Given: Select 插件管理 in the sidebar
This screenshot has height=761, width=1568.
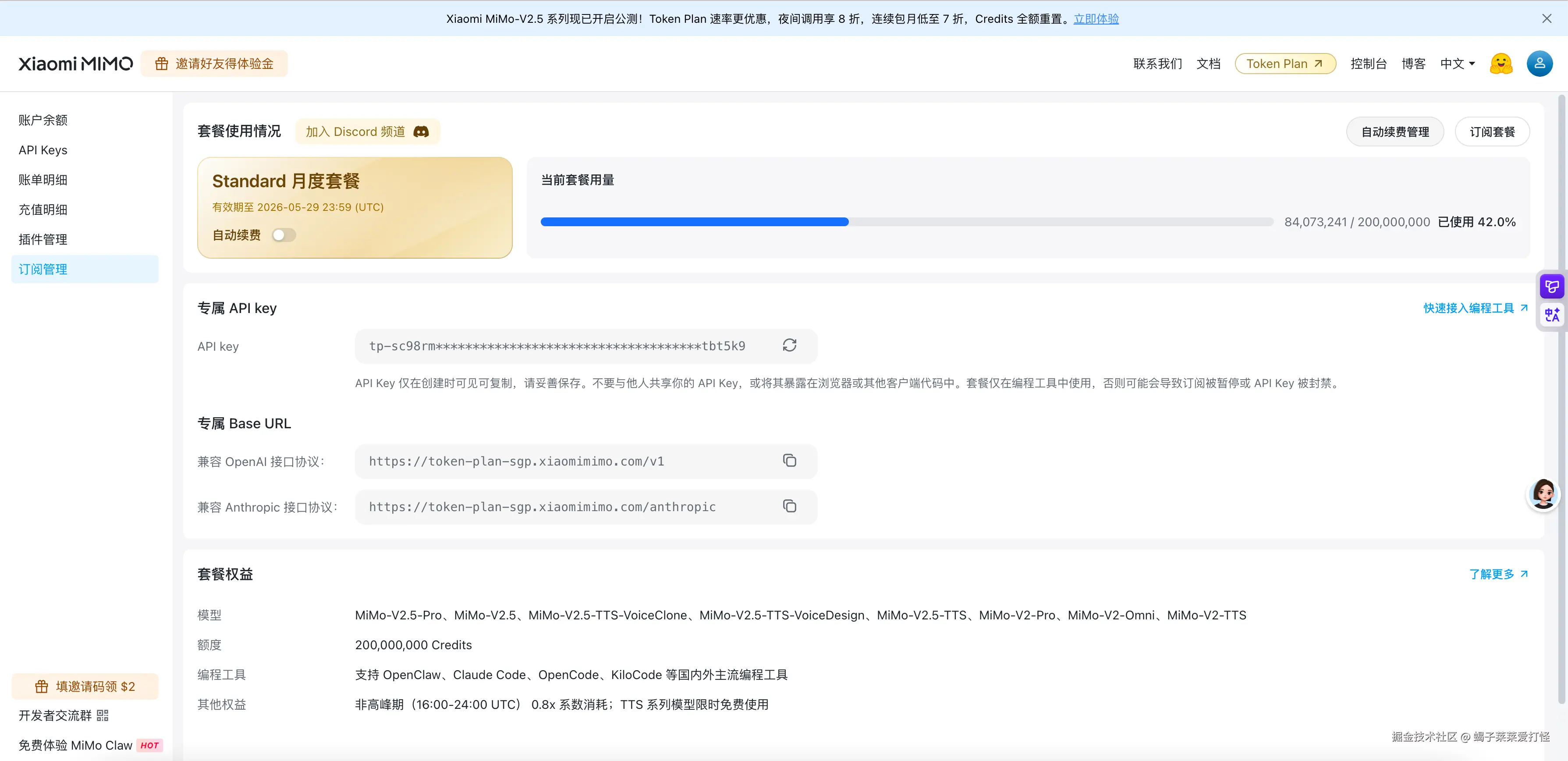Looking at the screenshot, I should pyautogui.click(x=85, y=239).
